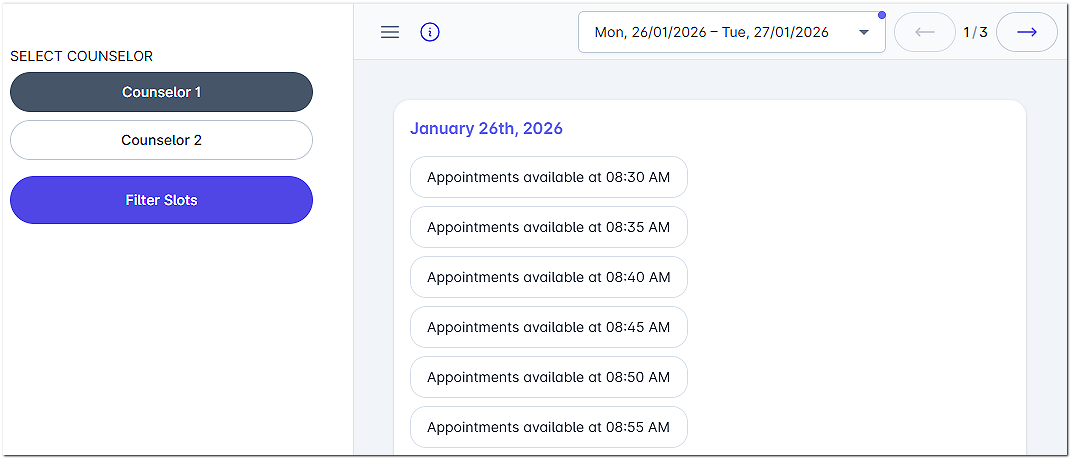Viewport: 1071px width, 459px height.
Task: Select Counselor 2 option
Action: tap(161, 140)
